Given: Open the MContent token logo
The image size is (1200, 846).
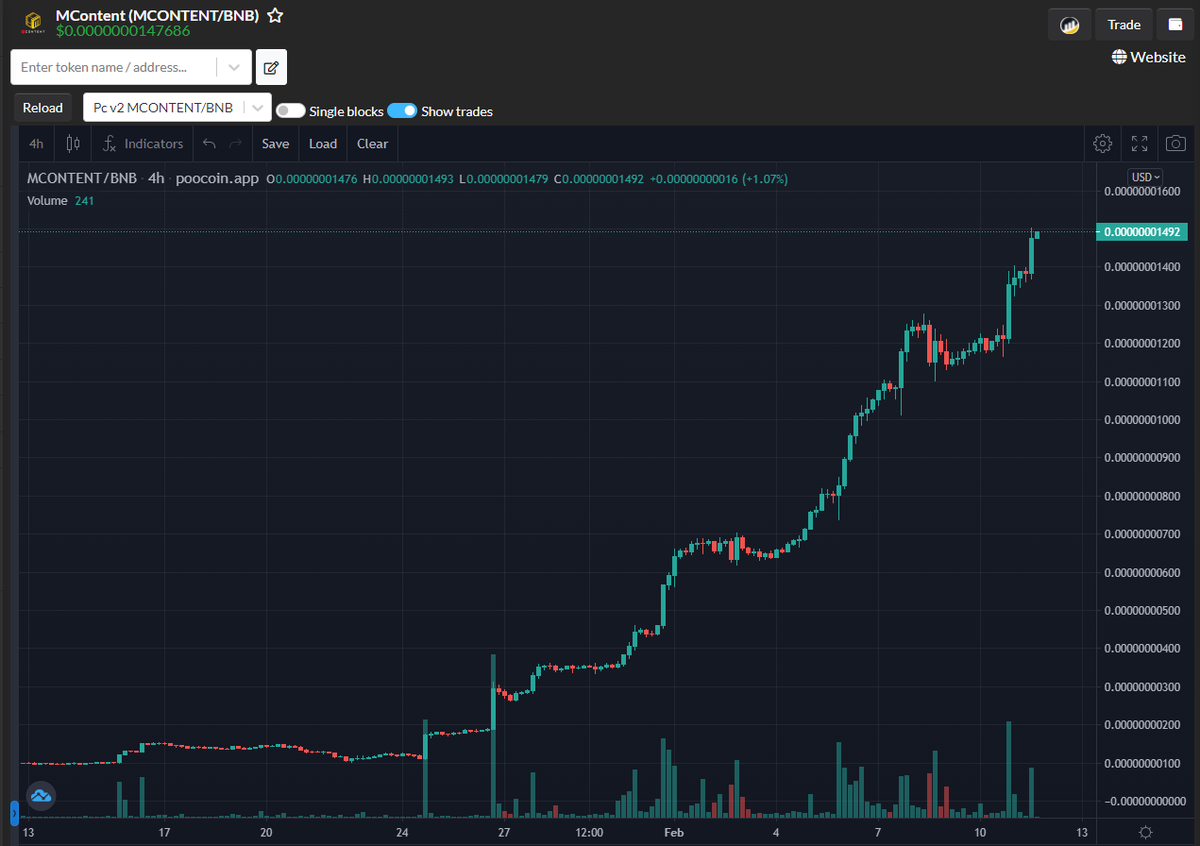Looking at the screenshot, I should [33, 23].
